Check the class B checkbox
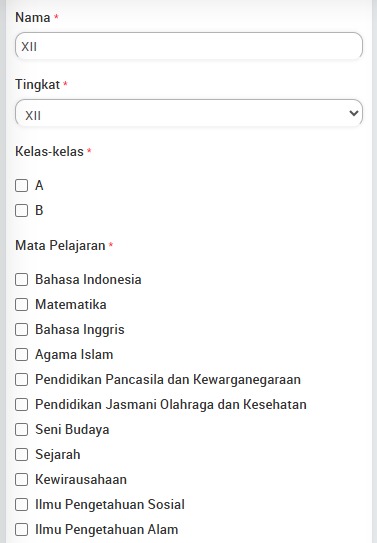Image resolution: width=377 pixels, height=543 pixels. point(21,210)
